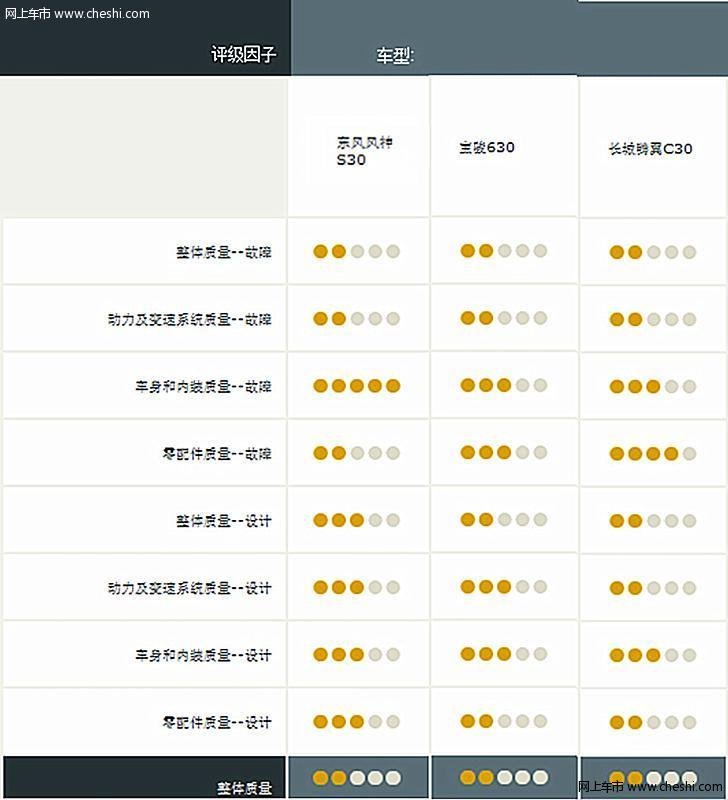Click 宝骏630 rating dots for 动力及变速系统质量--故障
Screen dimensions: 728x800
504,318
